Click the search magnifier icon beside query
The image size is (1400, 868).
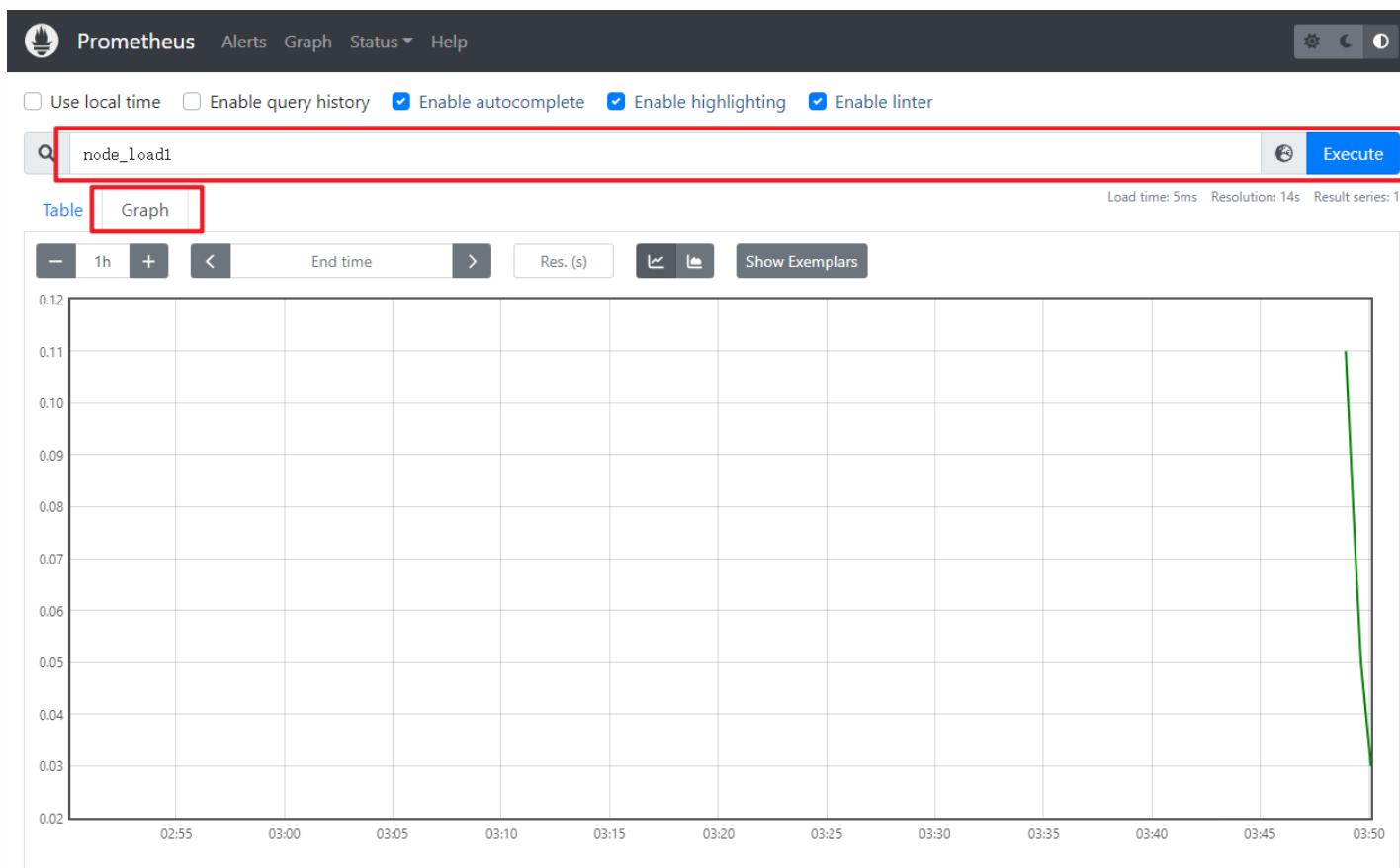[x=45, y=154]
